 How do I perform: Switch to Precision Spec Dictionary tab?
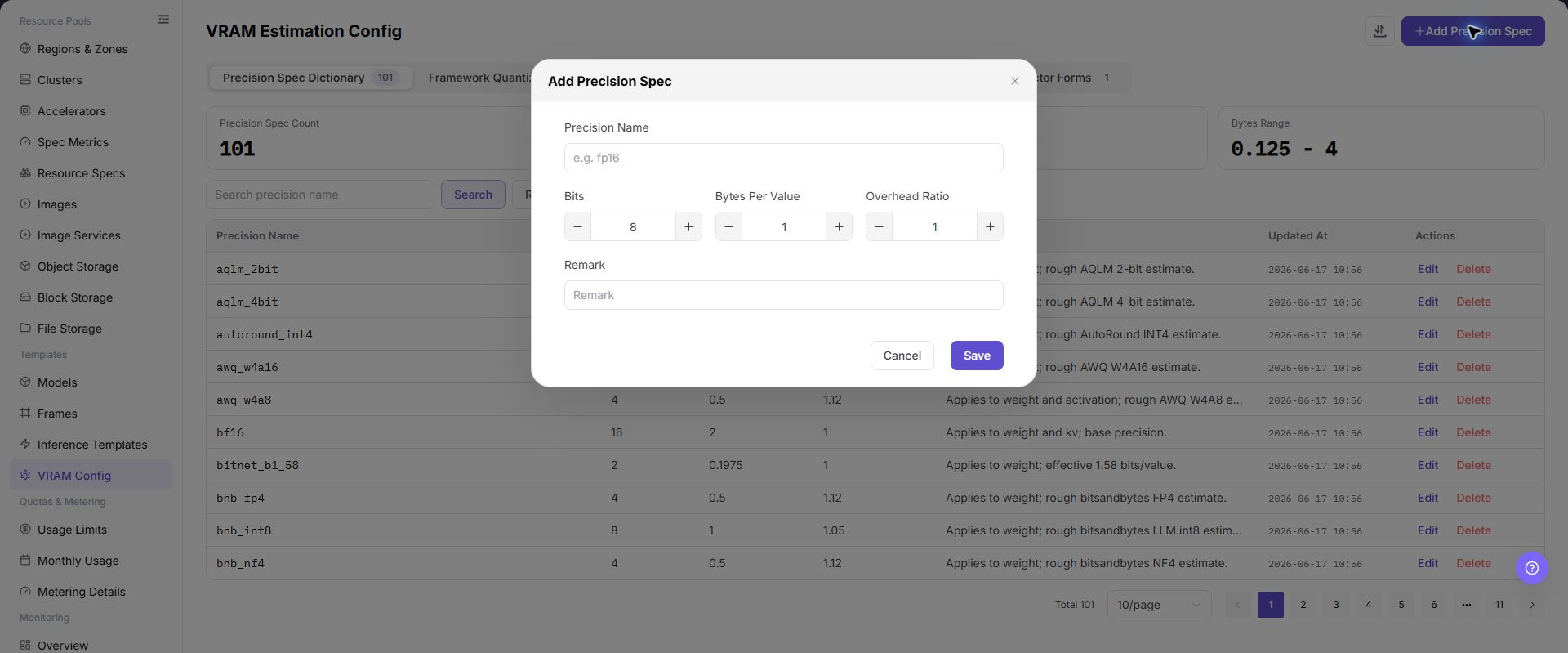[x=310, y=78]
